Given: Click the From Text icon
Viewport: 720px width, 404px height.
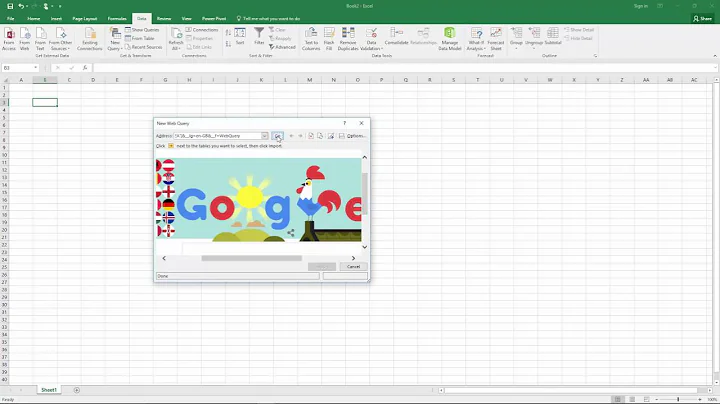Looking at the screenshot, I should pyautogui.click(x=40, y=39).
